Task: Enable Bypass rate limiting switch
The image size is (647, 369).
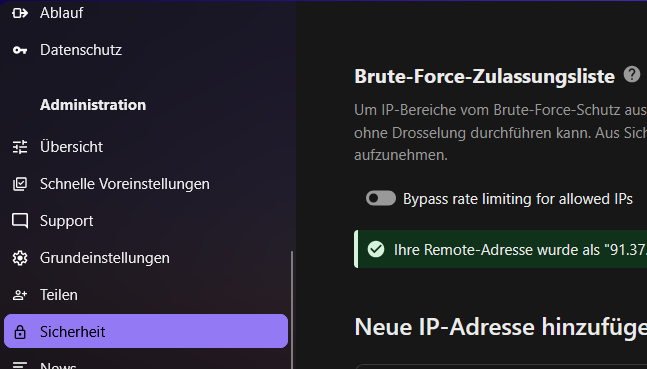Action: point(381,199)
